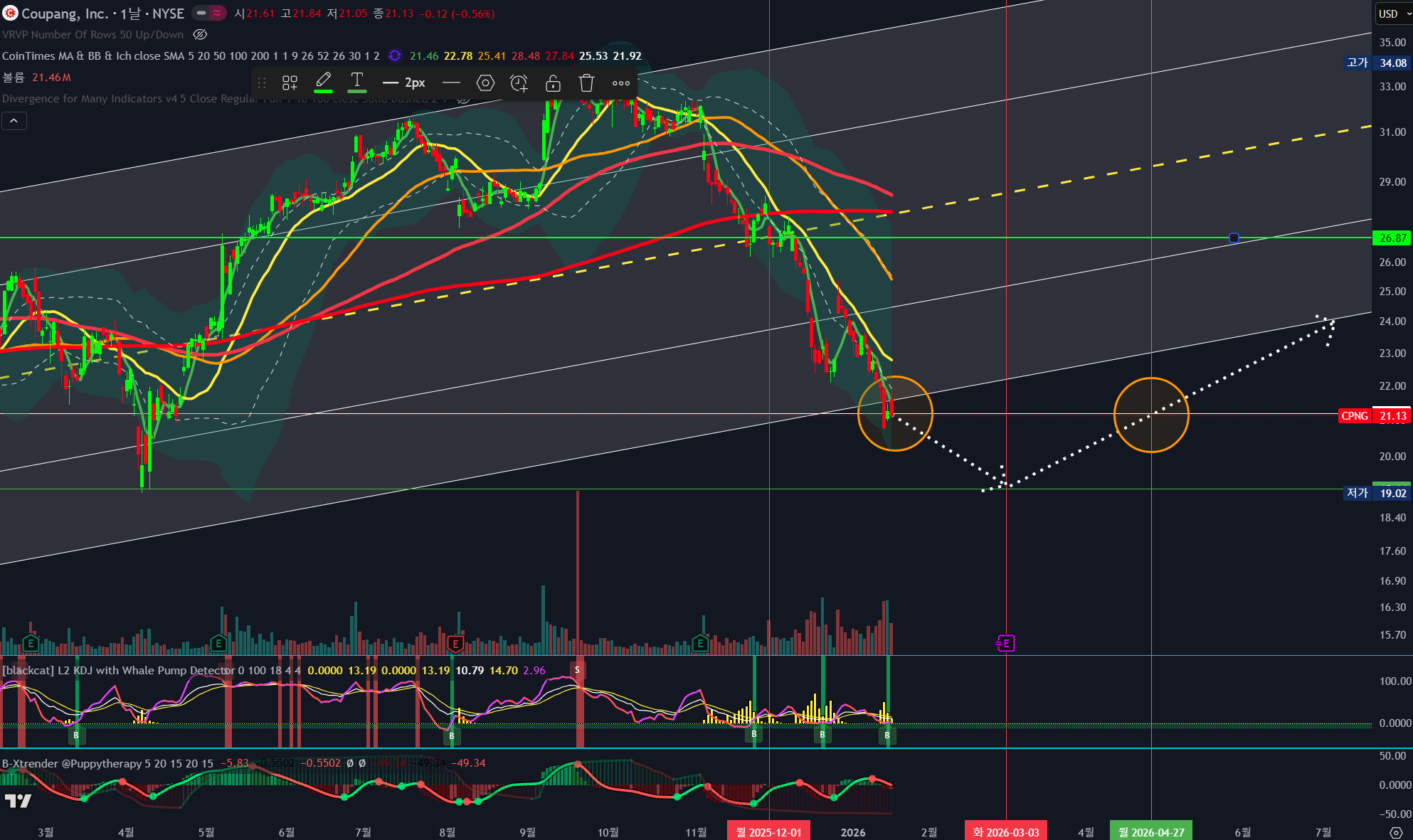Open the line style dropdown
The height and width of the screenshot is (840, 1413).
(451, 83)
